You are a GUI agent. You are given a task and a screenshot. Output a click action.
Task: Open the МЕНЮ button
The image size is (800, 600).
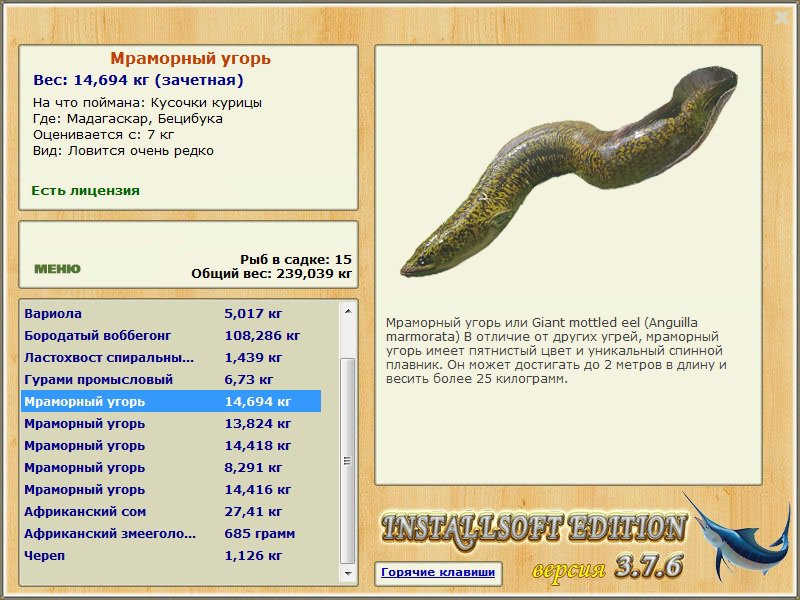click(x=57, y=268)
